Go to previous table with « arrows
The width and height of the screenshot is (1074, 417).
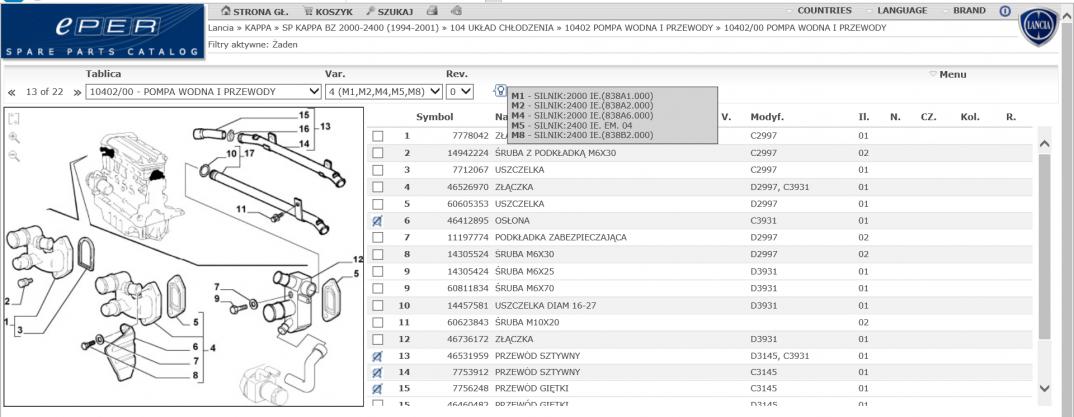click(x=12, y=92)
